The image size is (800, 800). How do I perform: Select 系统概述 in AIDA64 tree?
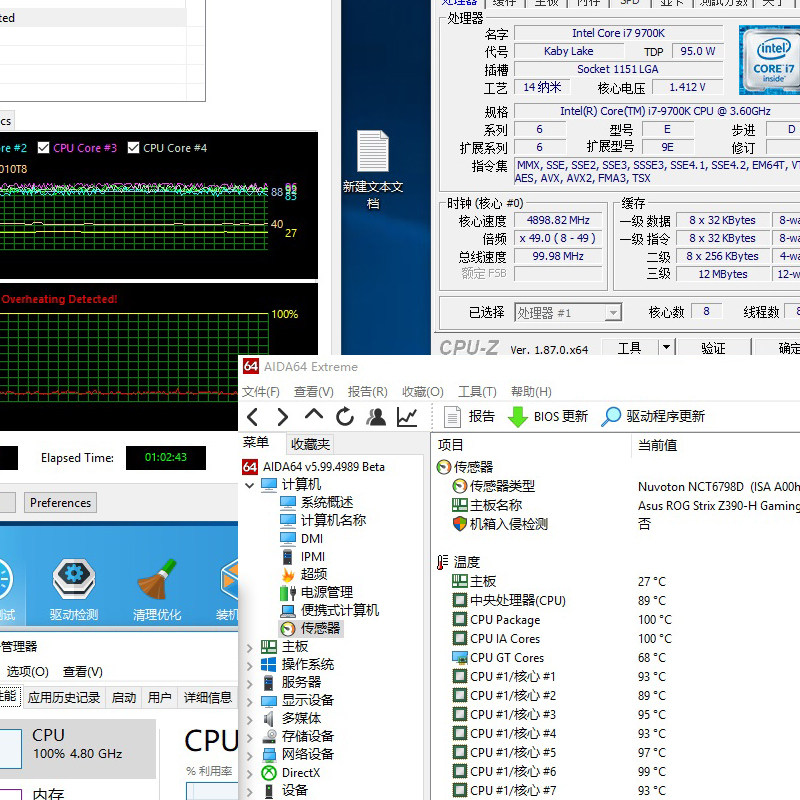point(317,502)
